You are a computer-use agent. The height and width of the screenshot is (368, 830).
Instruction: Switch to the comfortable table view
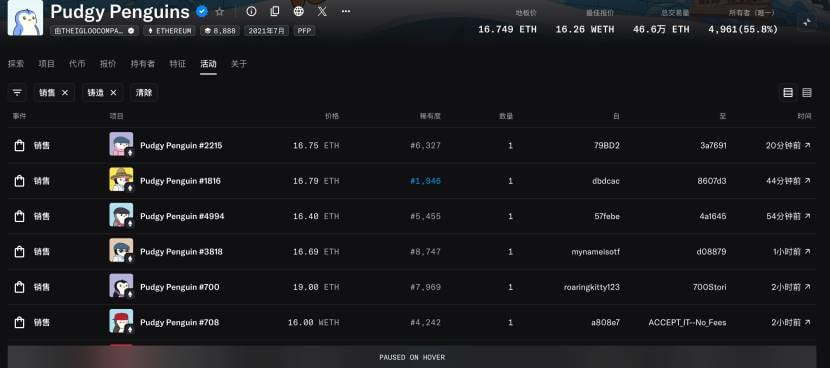[788, 93]
